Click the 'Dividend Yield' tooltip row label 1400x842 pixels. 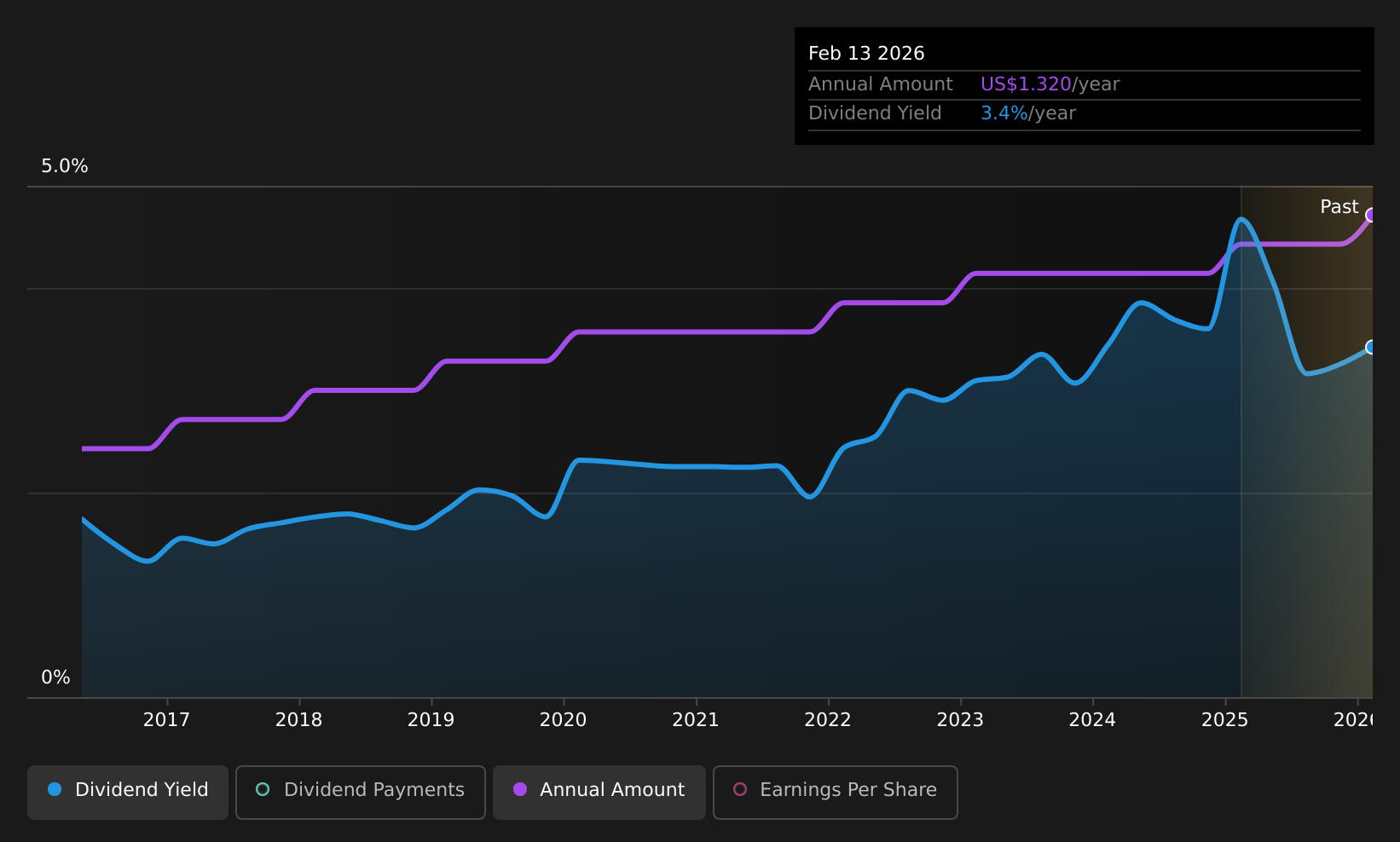coord(875,113)
